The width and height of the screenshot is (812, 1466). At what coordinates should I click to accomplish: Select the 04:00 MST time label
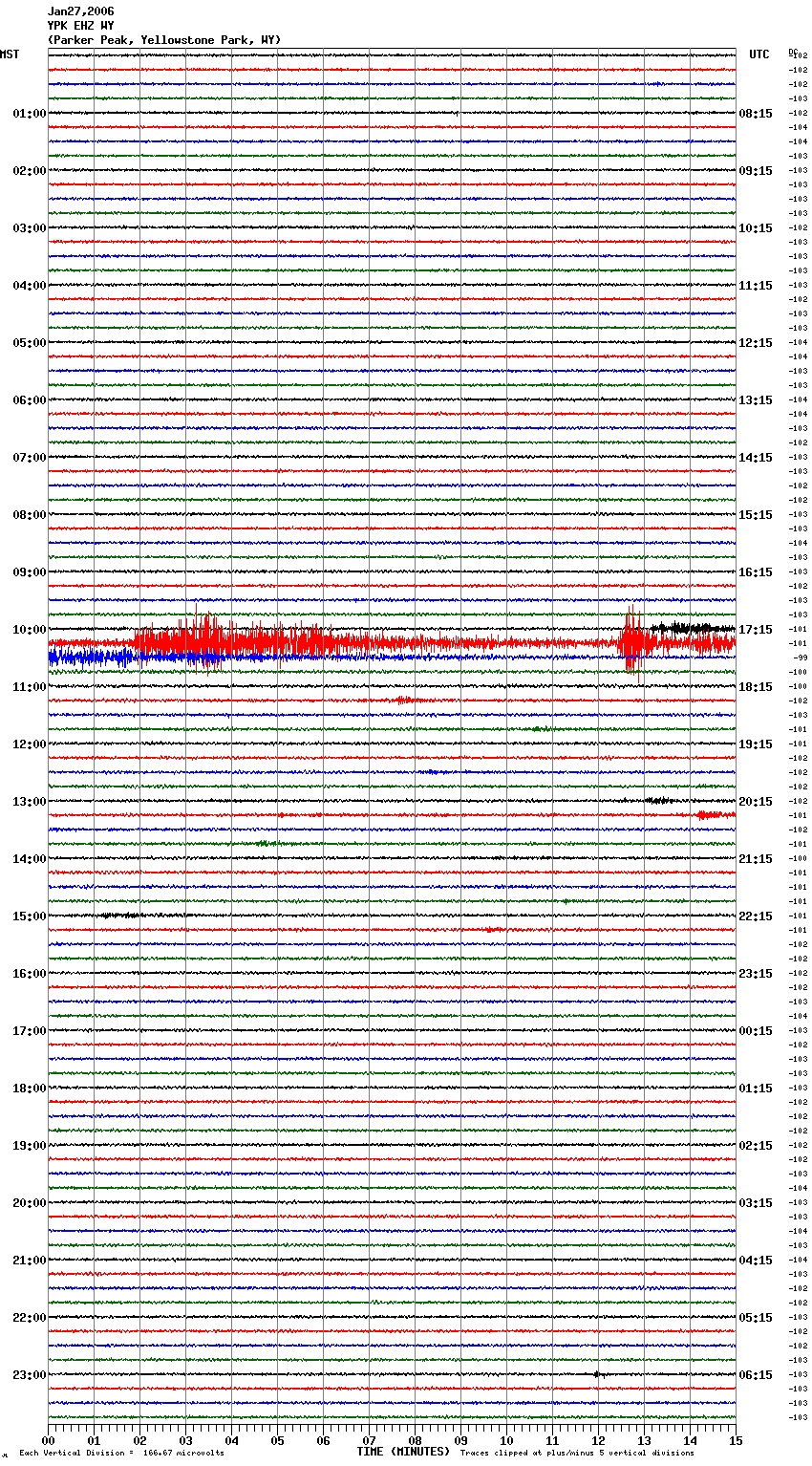(30, 286)
